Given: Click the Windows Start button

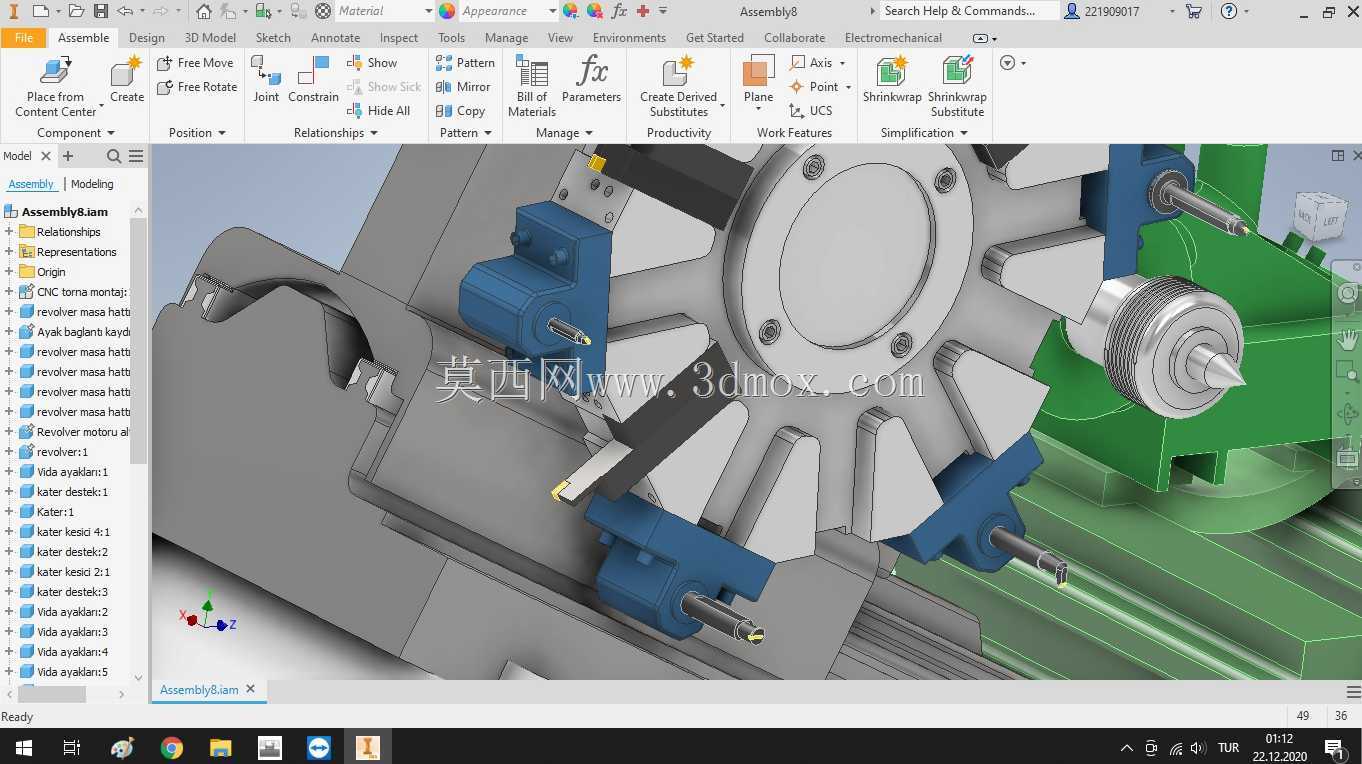Looking at the screenshot, I should (x=24, y=747).
